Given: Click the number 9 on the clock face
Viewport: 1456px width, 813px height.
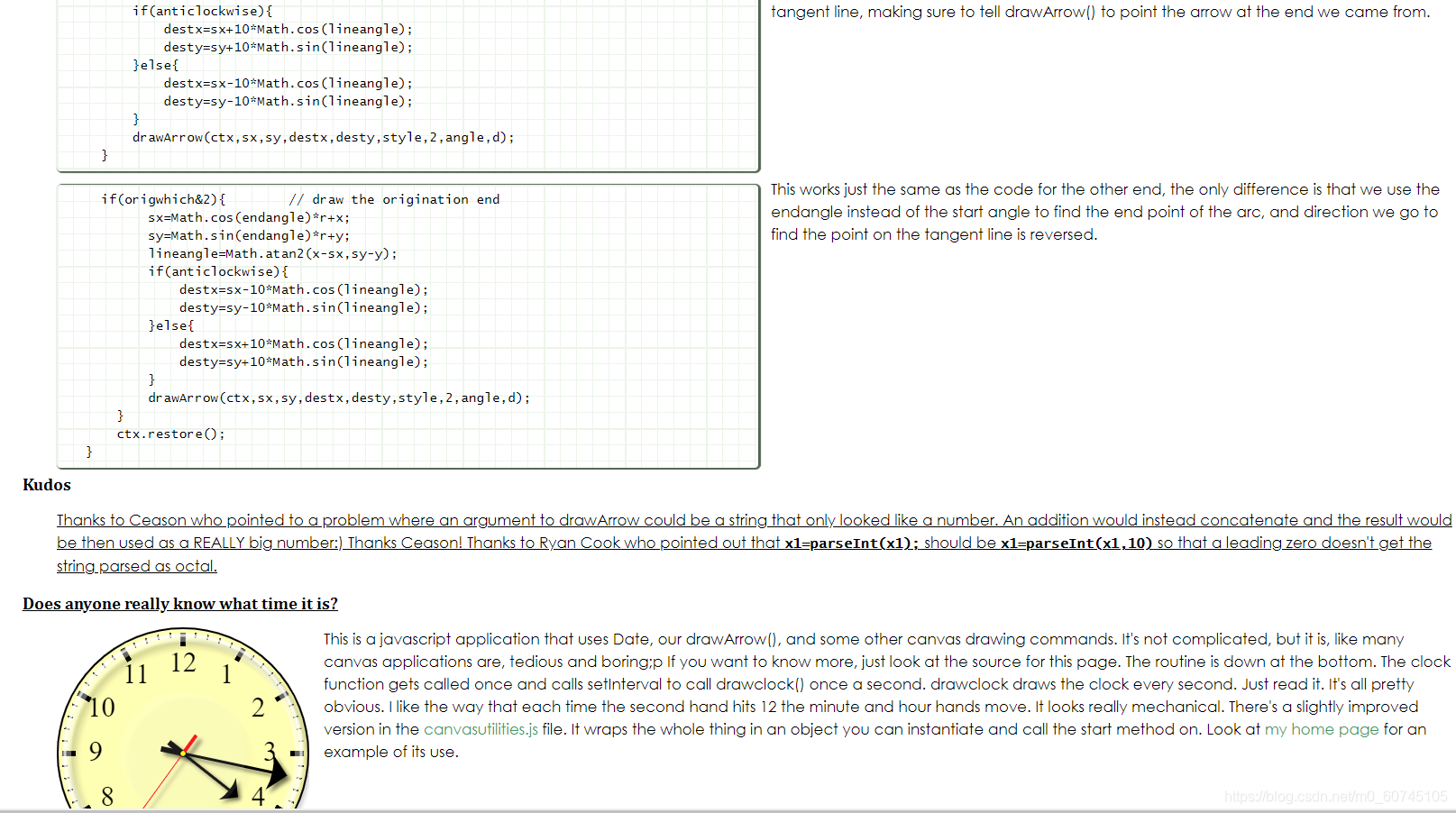Looking at the screenshot, I should [96, 751].
